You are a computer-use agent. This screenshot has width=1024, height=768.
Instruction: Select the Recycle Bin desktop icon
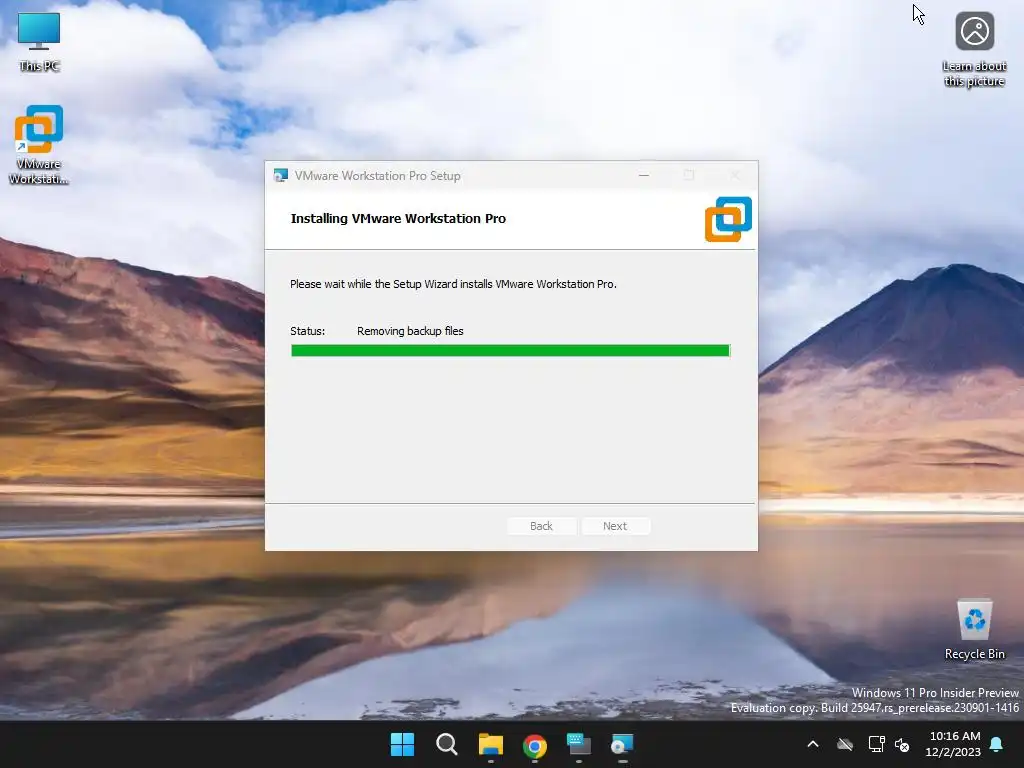tap(974, 629)
